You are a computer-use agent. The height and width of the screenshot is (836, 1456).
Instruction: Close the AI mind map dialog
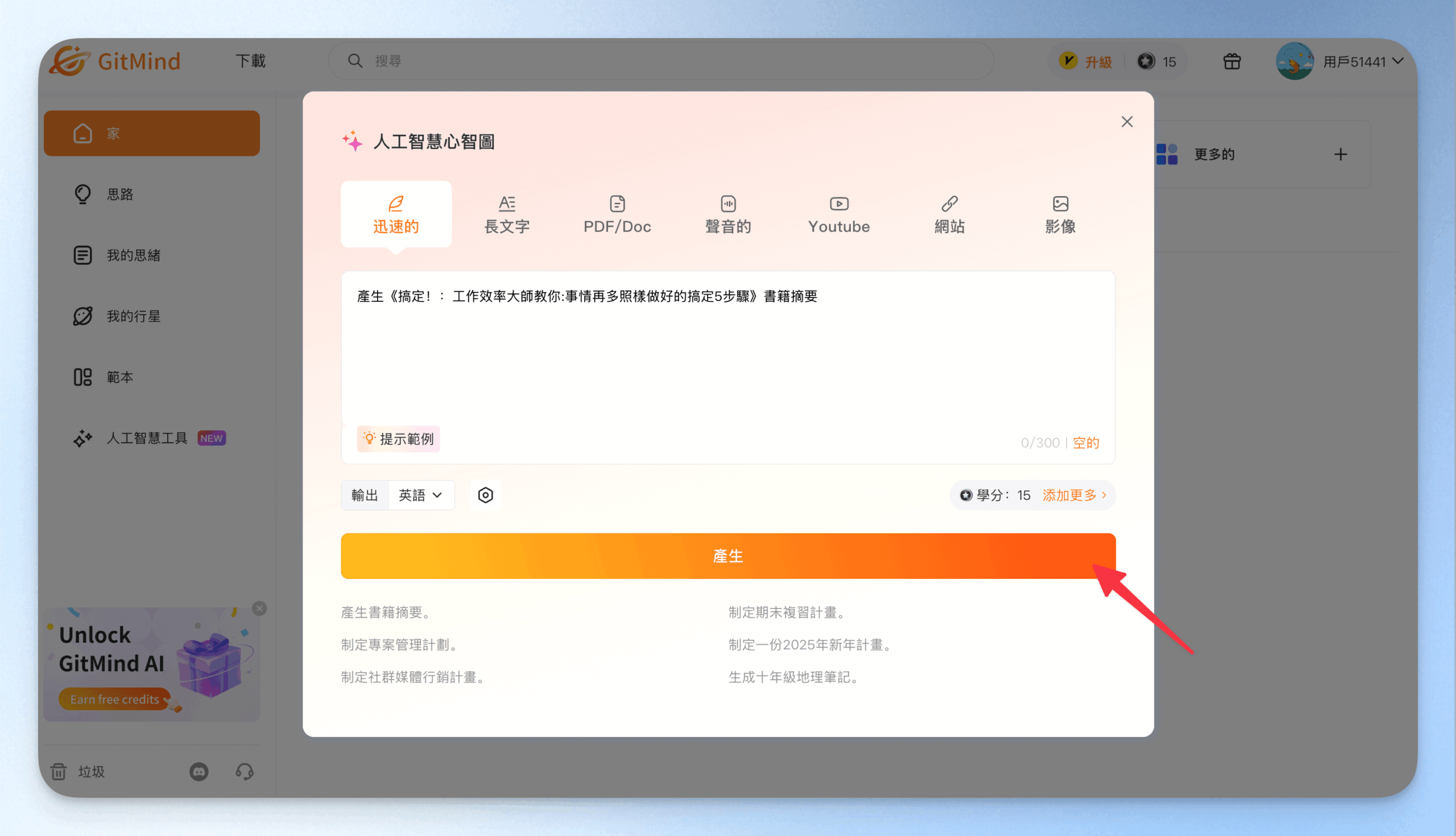click(1127, 122)
